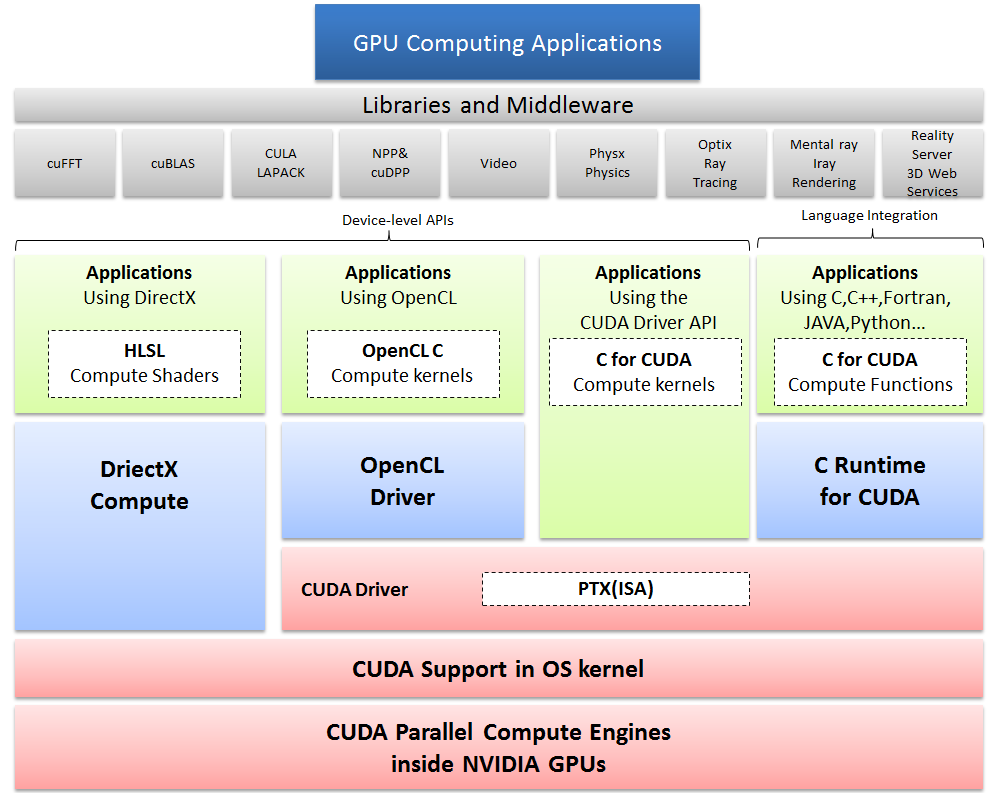Select the Libraries and Middleware bar
Image resolution: width=997 pixels, height=793 pixels.
[x=498, y=105]
